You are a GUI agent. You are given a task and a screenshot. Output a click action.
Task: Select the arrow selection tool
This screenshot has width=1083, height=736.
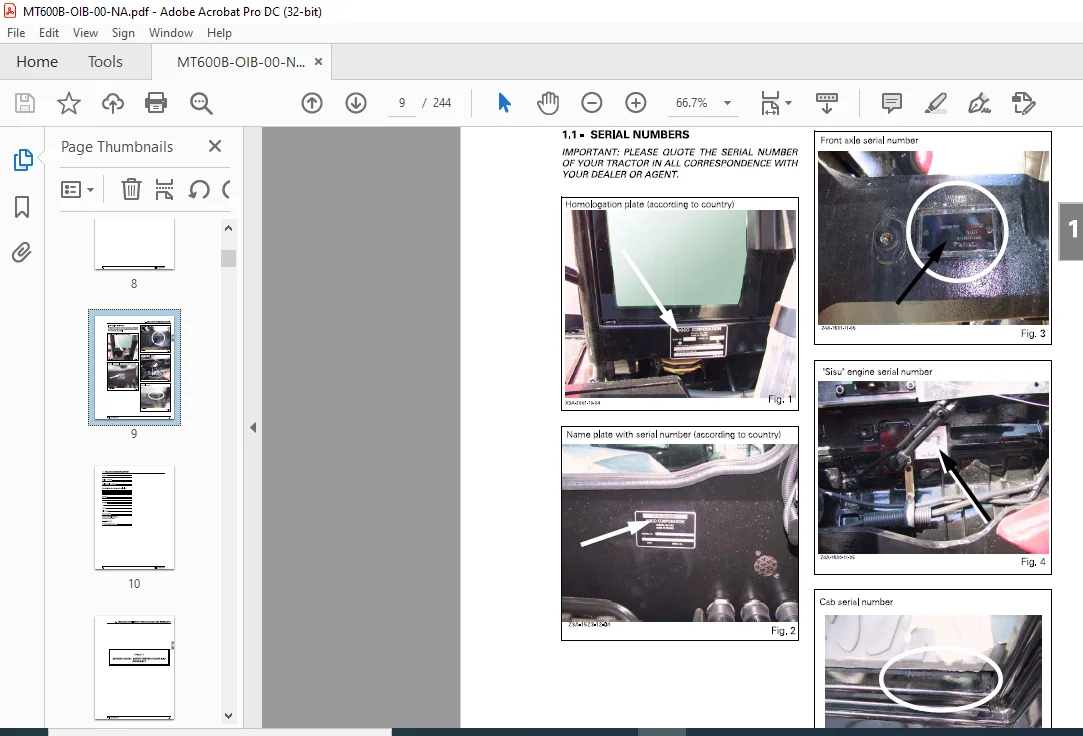coord(504,103)
